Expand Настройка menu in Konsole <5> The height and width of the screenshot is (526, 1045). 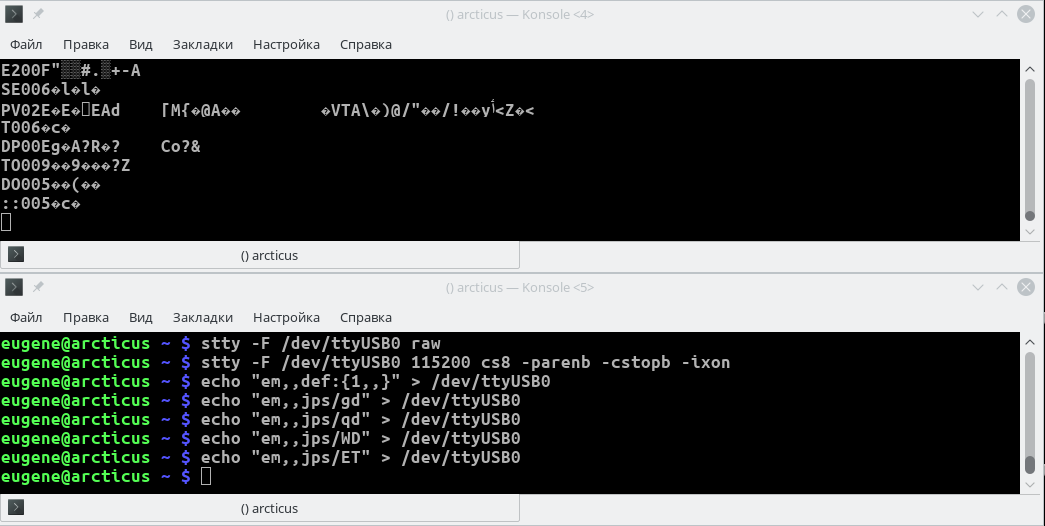[x=286, y=318]
